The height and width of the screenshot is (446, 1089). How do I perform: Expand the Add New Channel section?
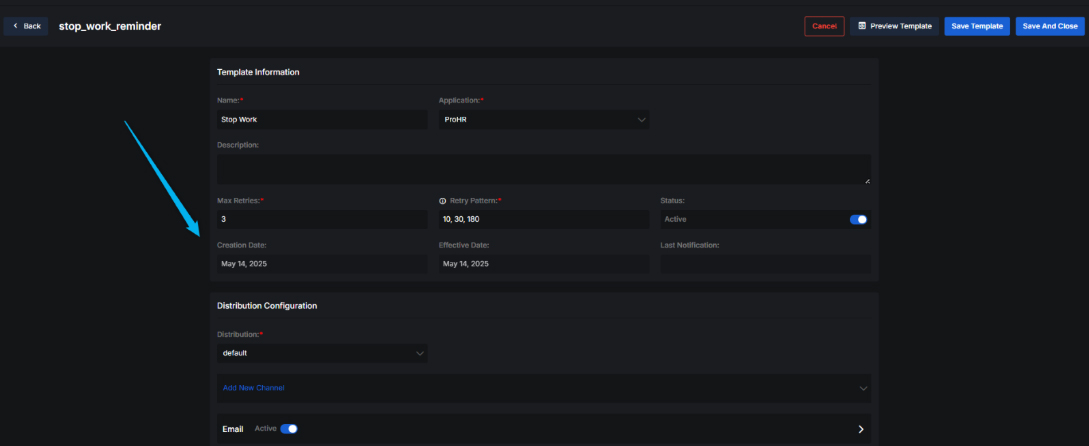(x=543, y=388)
